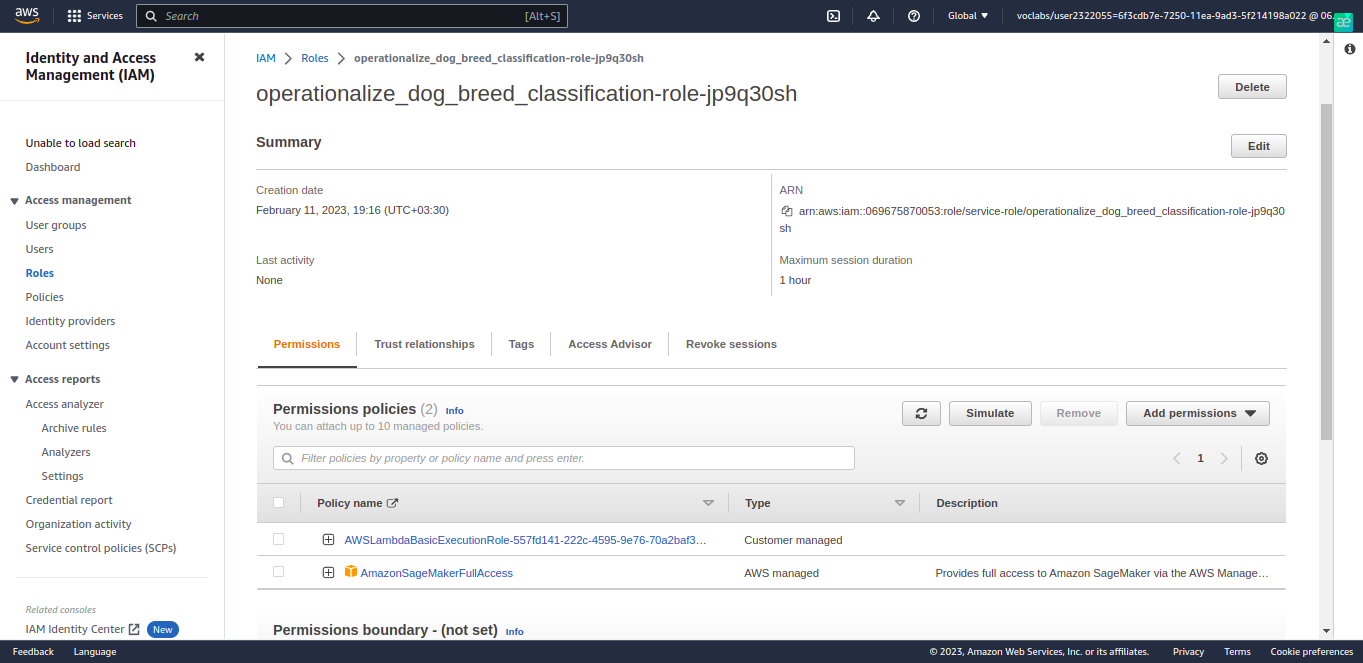Click Language in the footer
The height and width of the screenshot is (663, 1363).
pos(95,652)
